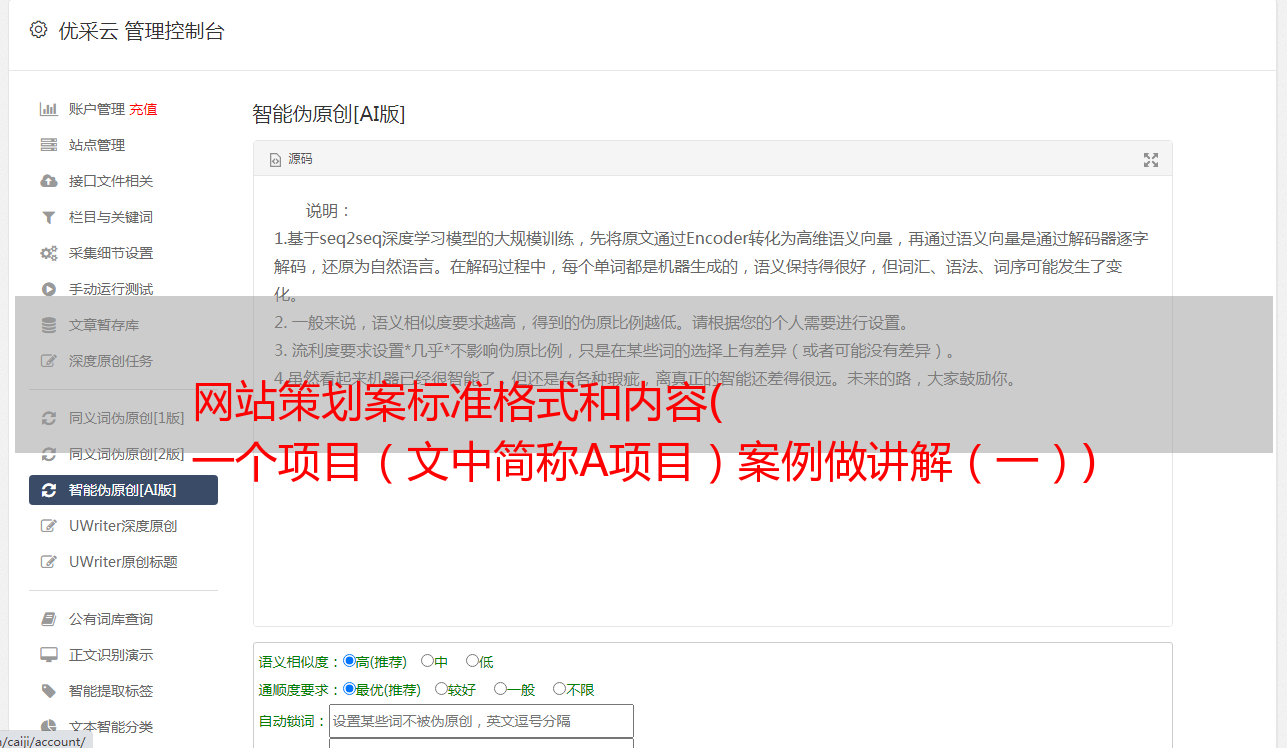This screenshot has height=748, width=1287.
Task: Open 账户管理 bar chart icon
Action: coord(48,109)
